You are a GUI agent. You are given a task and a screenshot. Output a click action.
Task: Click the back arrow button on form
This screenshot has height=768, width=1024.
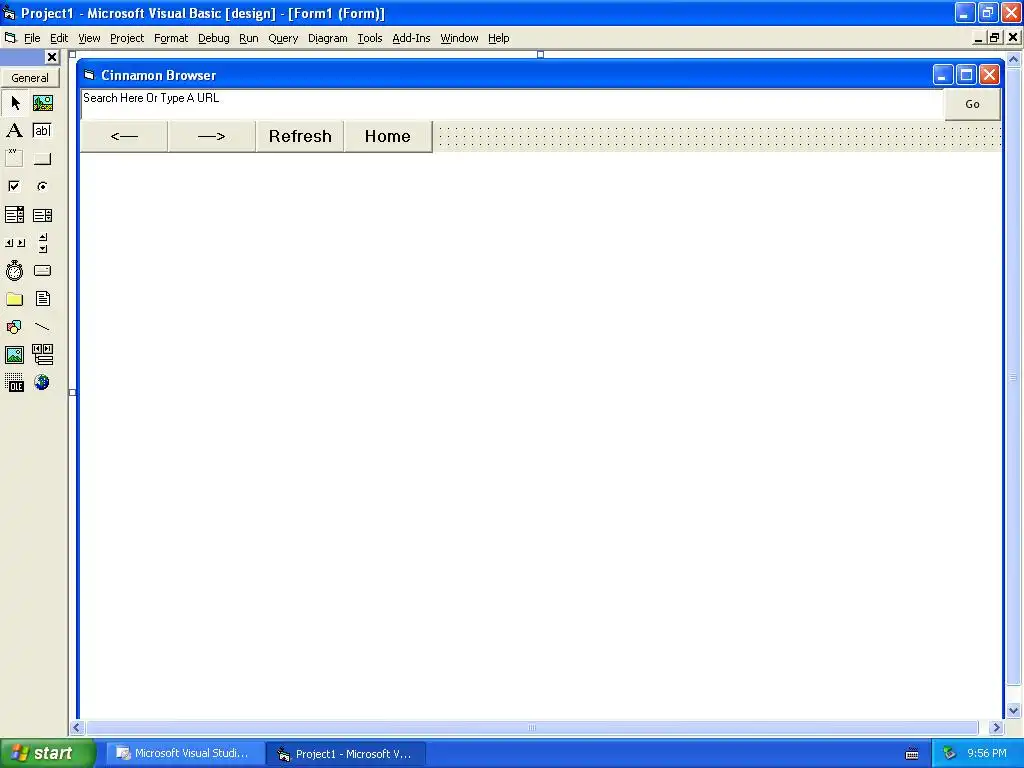(x=124, y=136)
